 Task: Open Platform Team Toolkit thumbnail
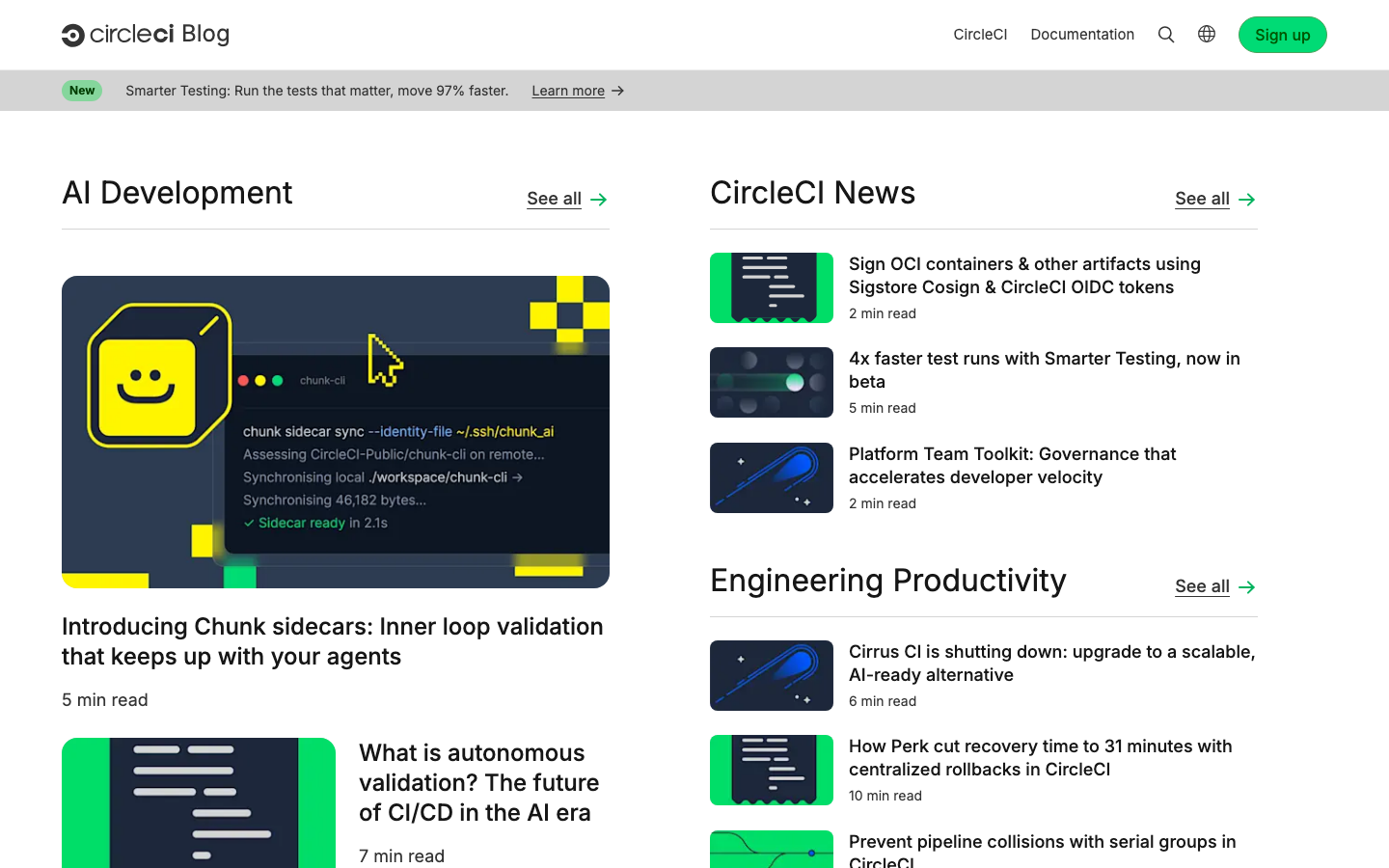pyautogui.click(x=772, y=477)
